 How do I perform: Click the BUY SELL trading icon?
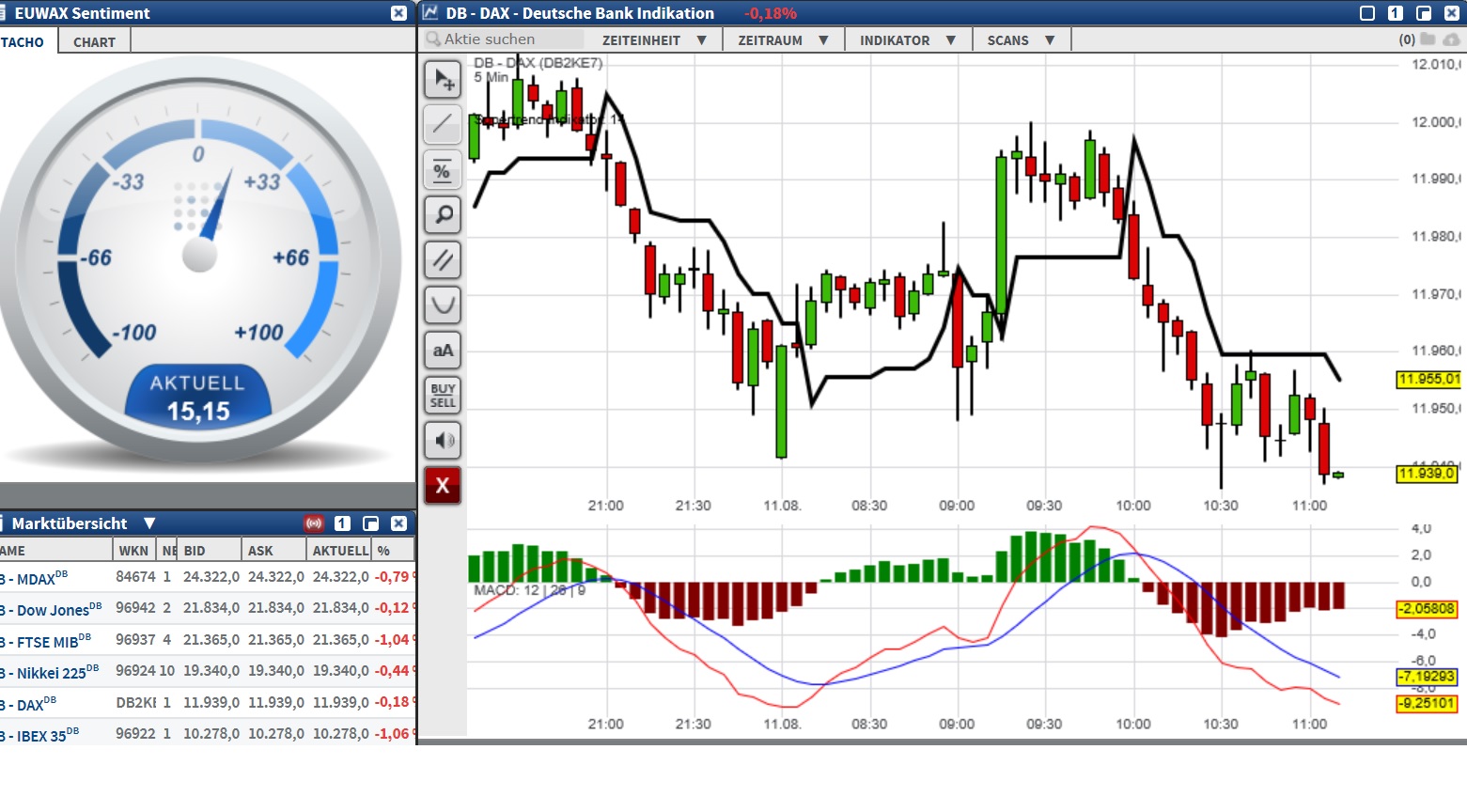[443, 395]
